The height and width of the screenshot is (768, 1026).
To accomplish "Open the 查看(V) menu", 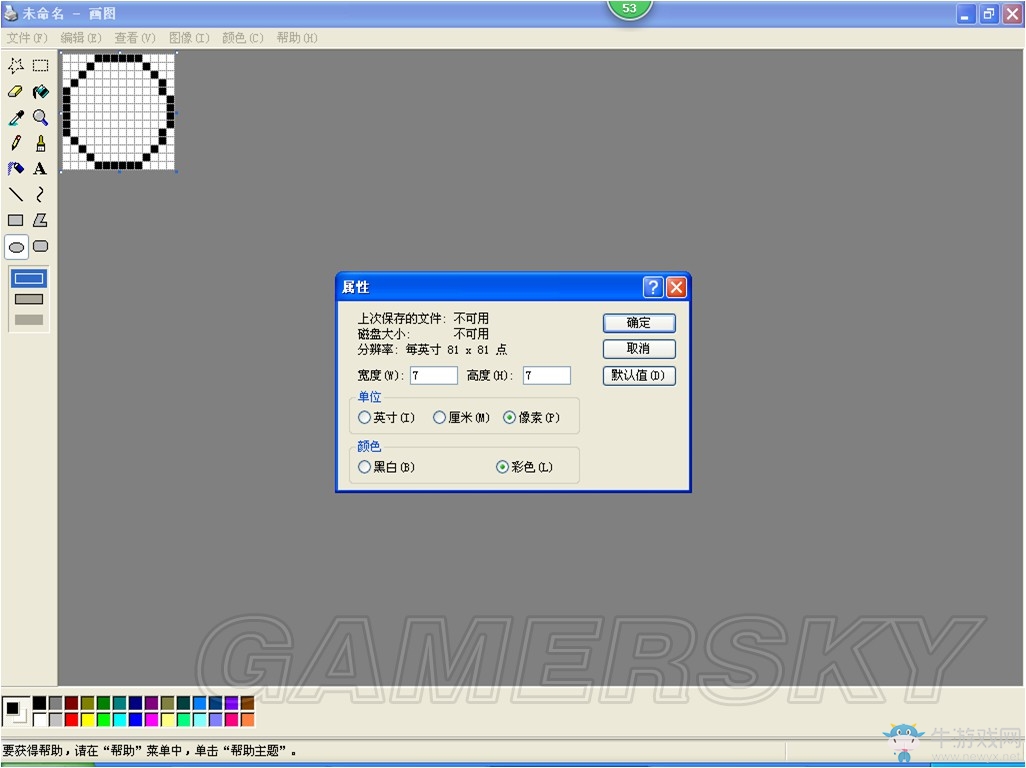I will [x=135, y=38].
